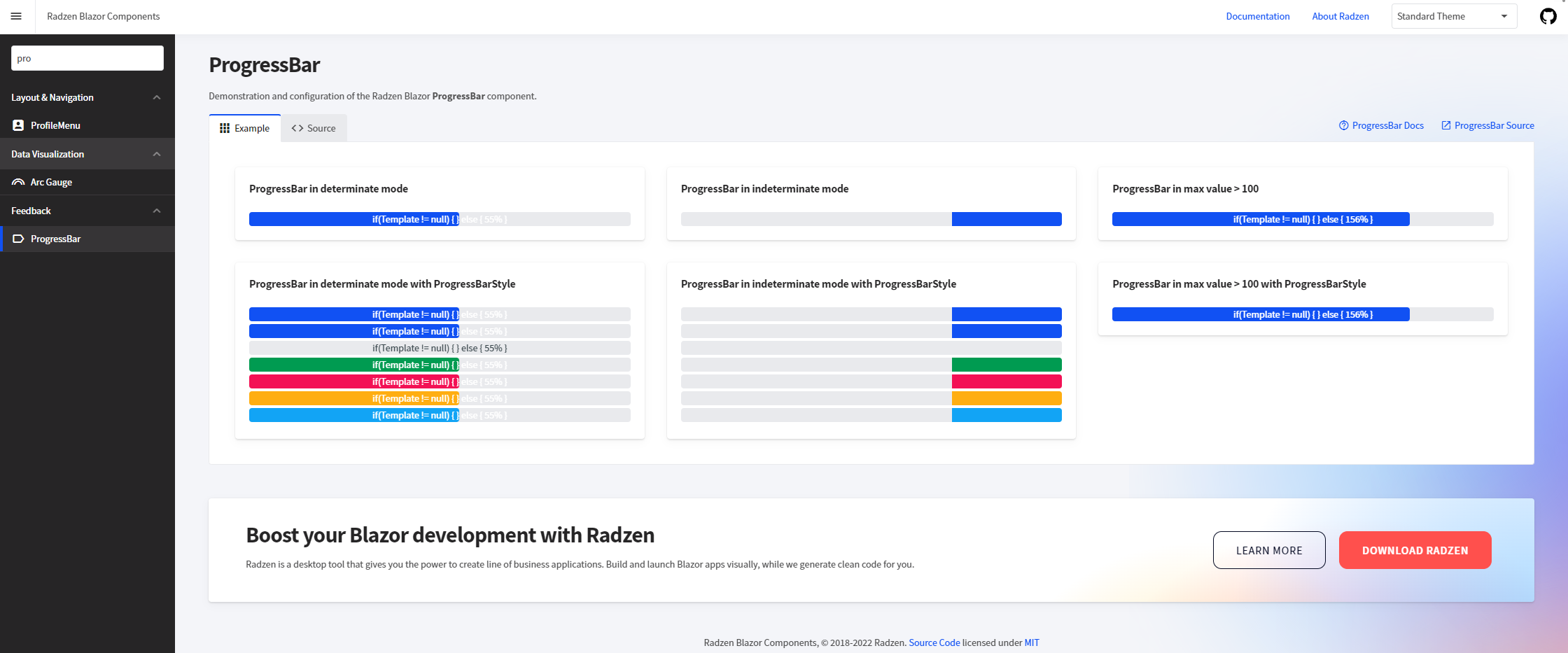Select ProgressBar in the sidebar
Image resolution: width=1568 pixels, height=653 pixels.
87,239
